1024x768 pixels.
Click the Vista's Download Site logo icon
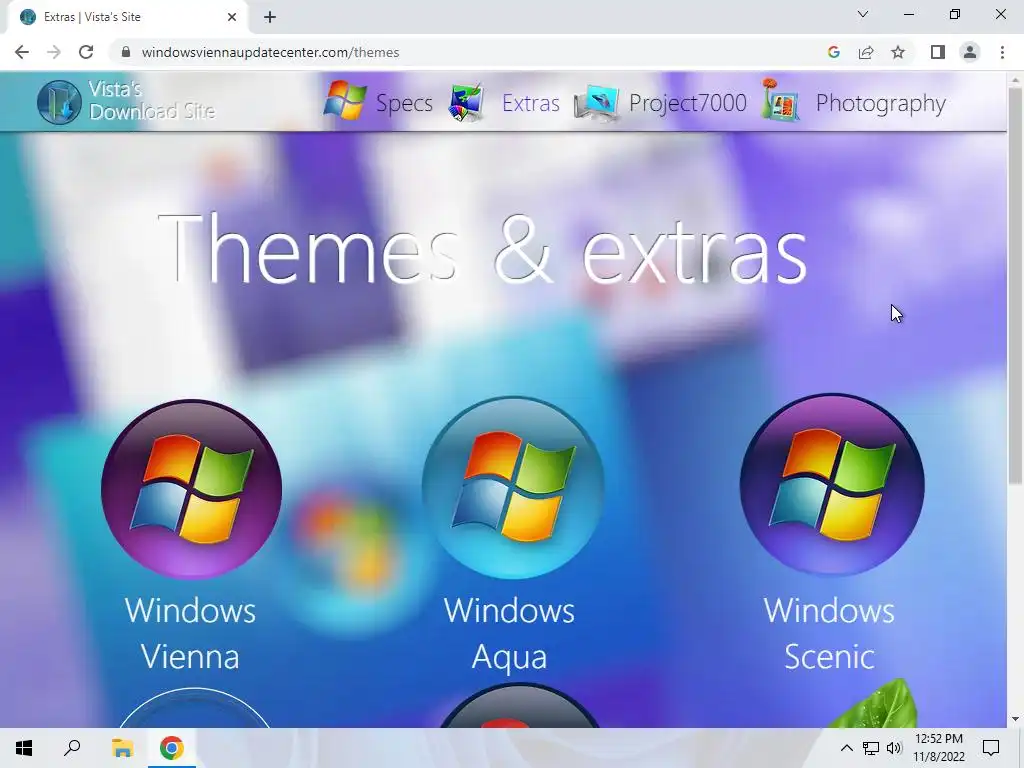(59, 102)
